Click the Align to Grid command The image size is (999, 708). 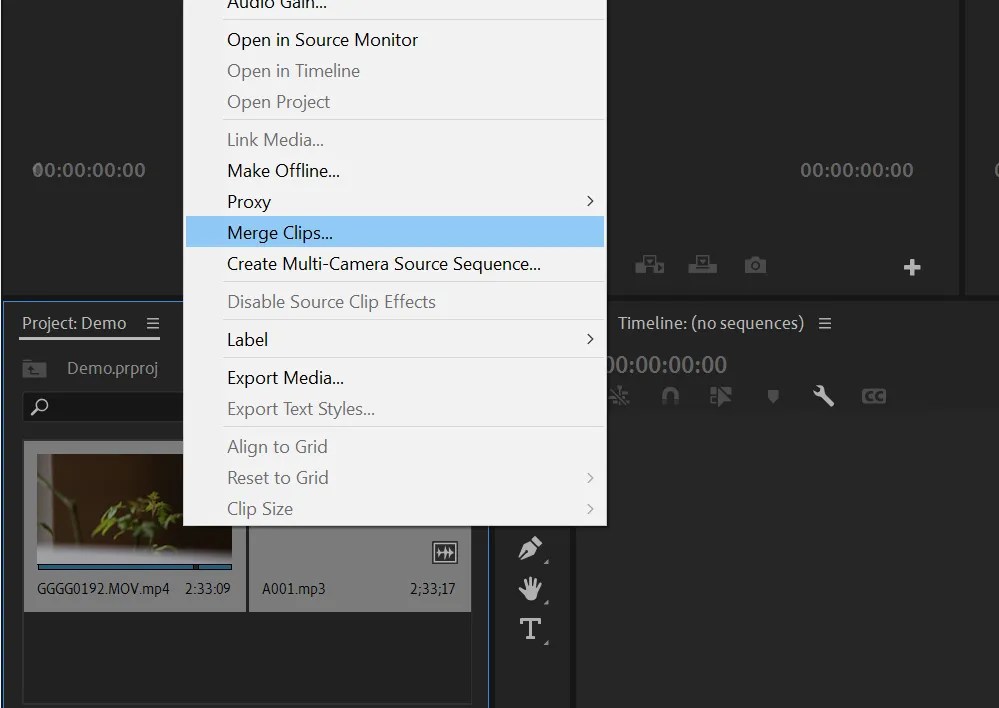tap(277, 446)
